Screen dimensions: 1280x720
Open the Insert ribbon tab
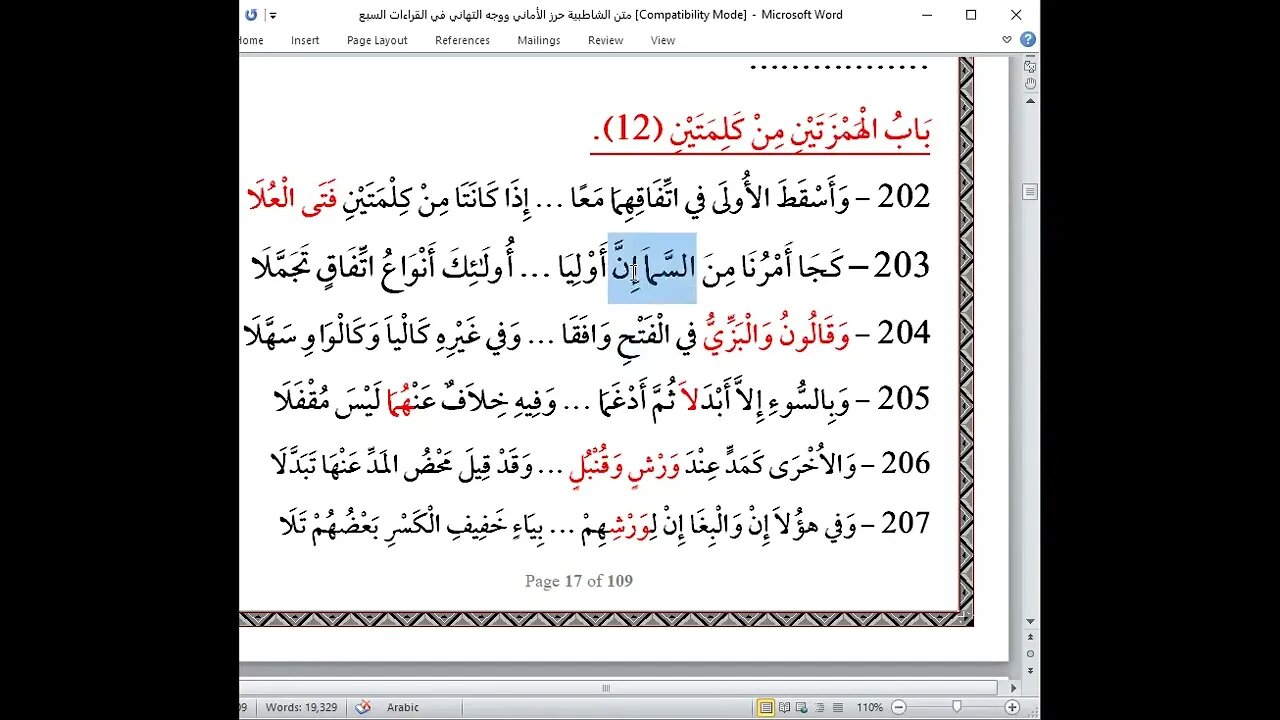click(305, 40)
